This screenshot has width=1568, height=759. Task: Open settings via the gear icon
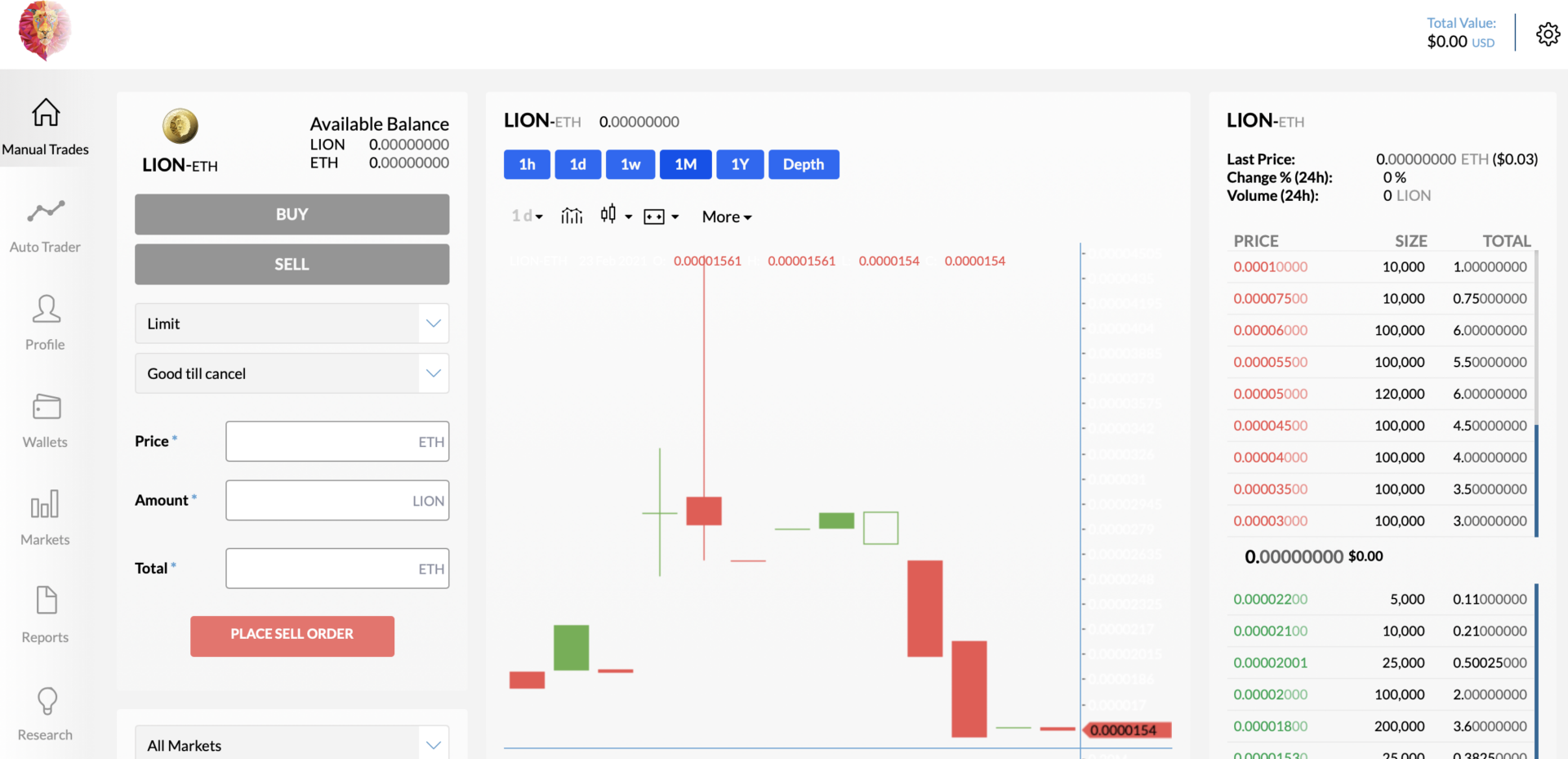click(1548, 33)
